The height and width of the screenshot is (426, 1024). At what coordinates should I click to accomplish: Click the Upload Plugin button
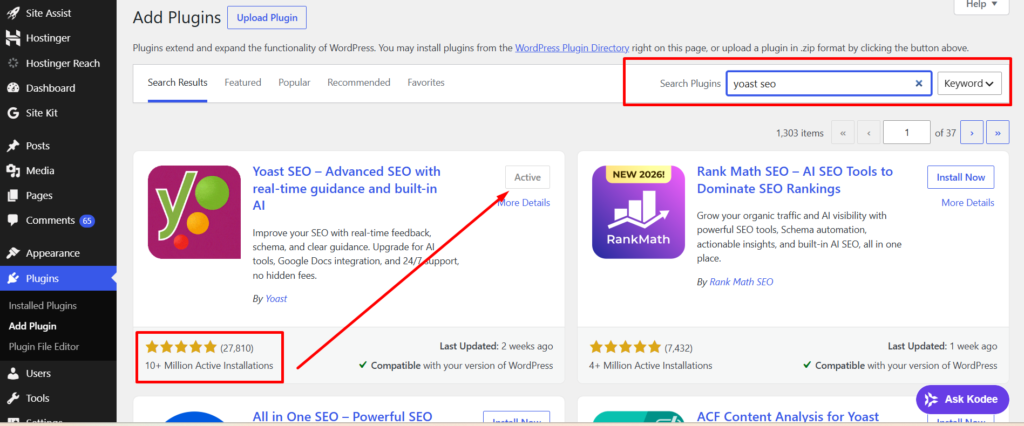[x=266, y=18]
